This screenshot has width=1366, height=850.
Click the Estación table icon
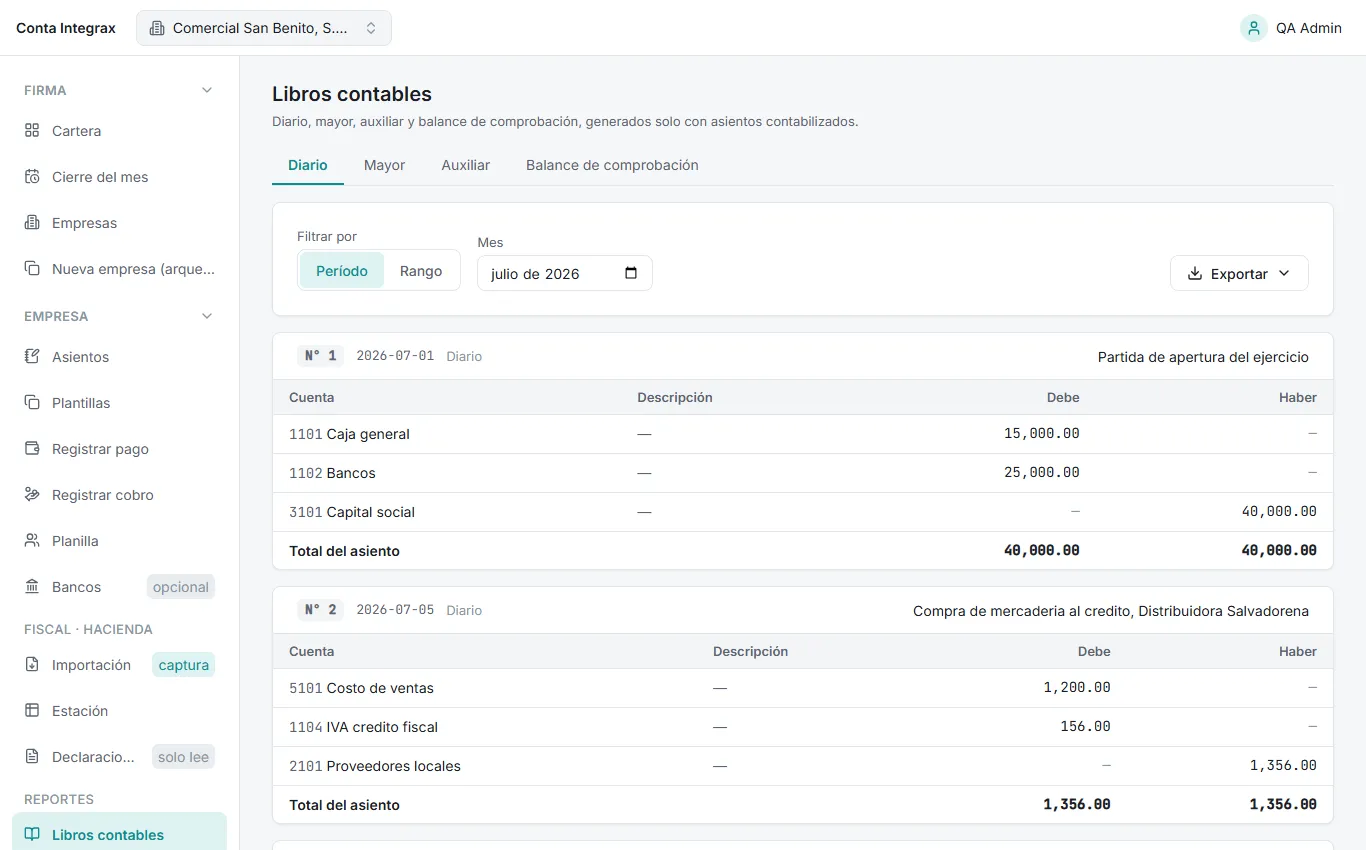(x=32, y=711)
